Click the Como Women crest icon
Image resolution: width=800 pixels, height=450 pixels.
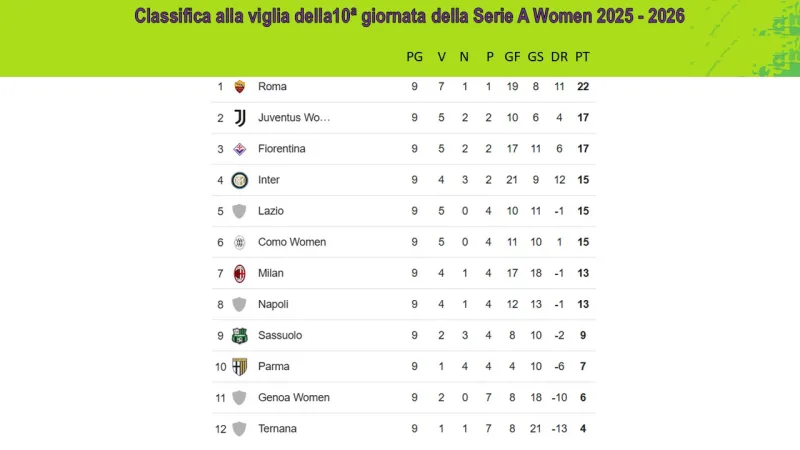[x=239, y=242]
